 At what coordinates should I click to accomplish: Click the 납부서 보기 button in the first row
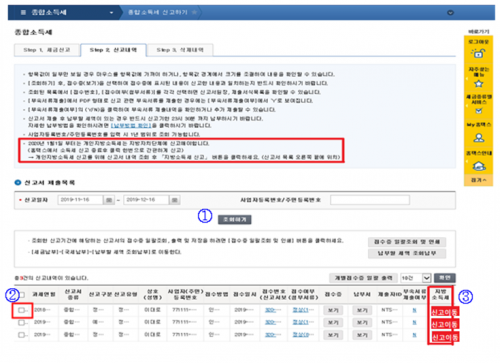(362, 310)
